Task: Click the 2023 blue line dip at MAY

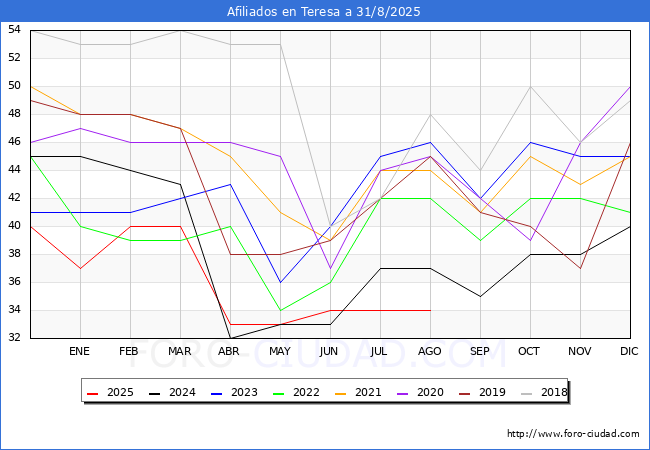Action: click(281, 283)
